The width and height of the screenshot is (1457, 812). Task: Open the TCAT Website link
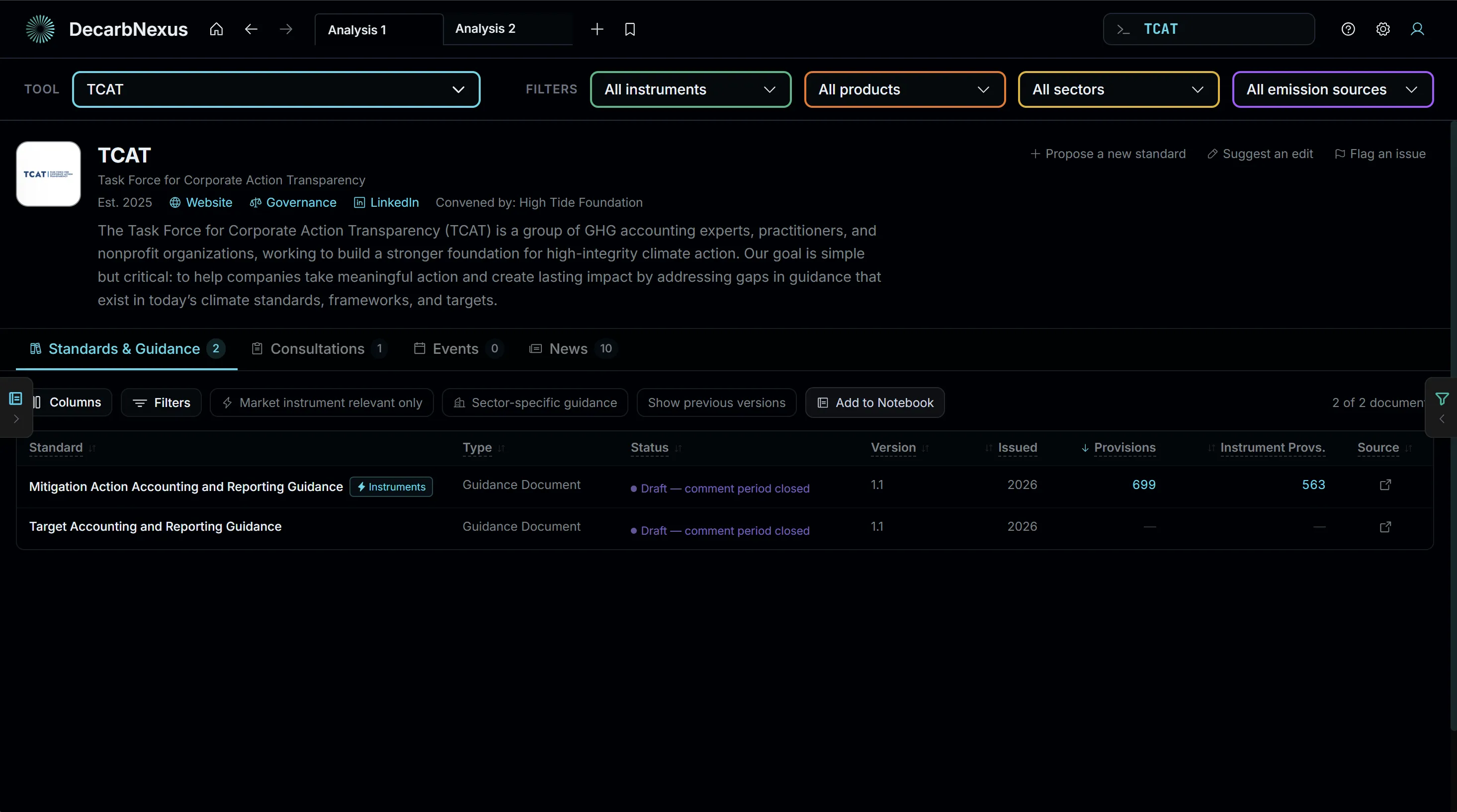201,202
